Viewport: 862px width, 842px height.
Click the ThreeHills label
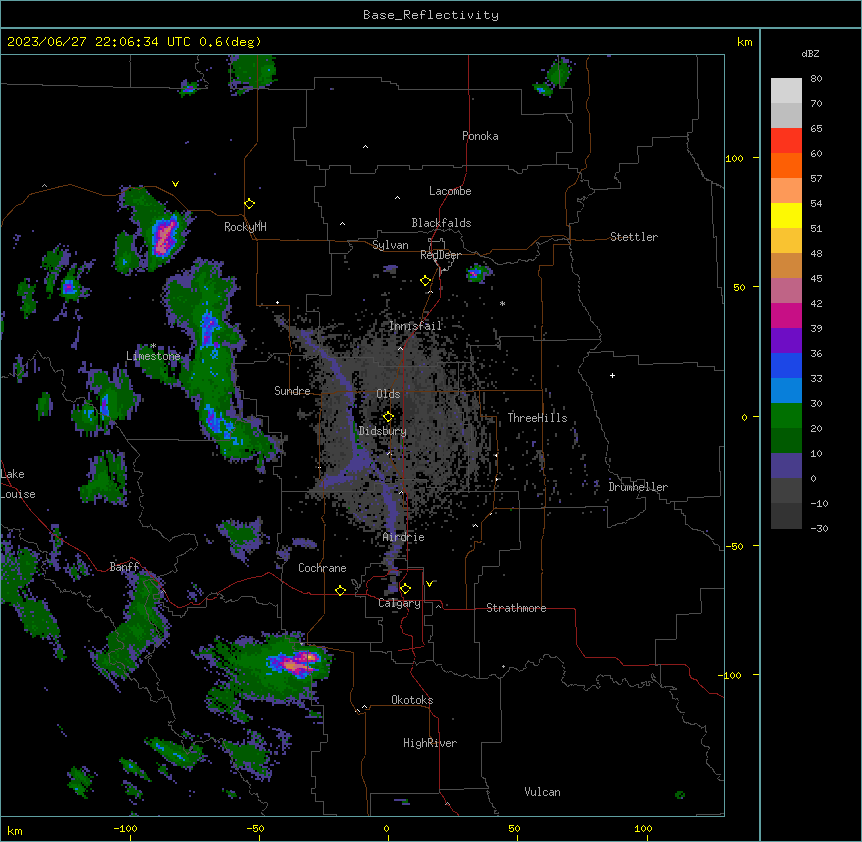pos(537,418)
